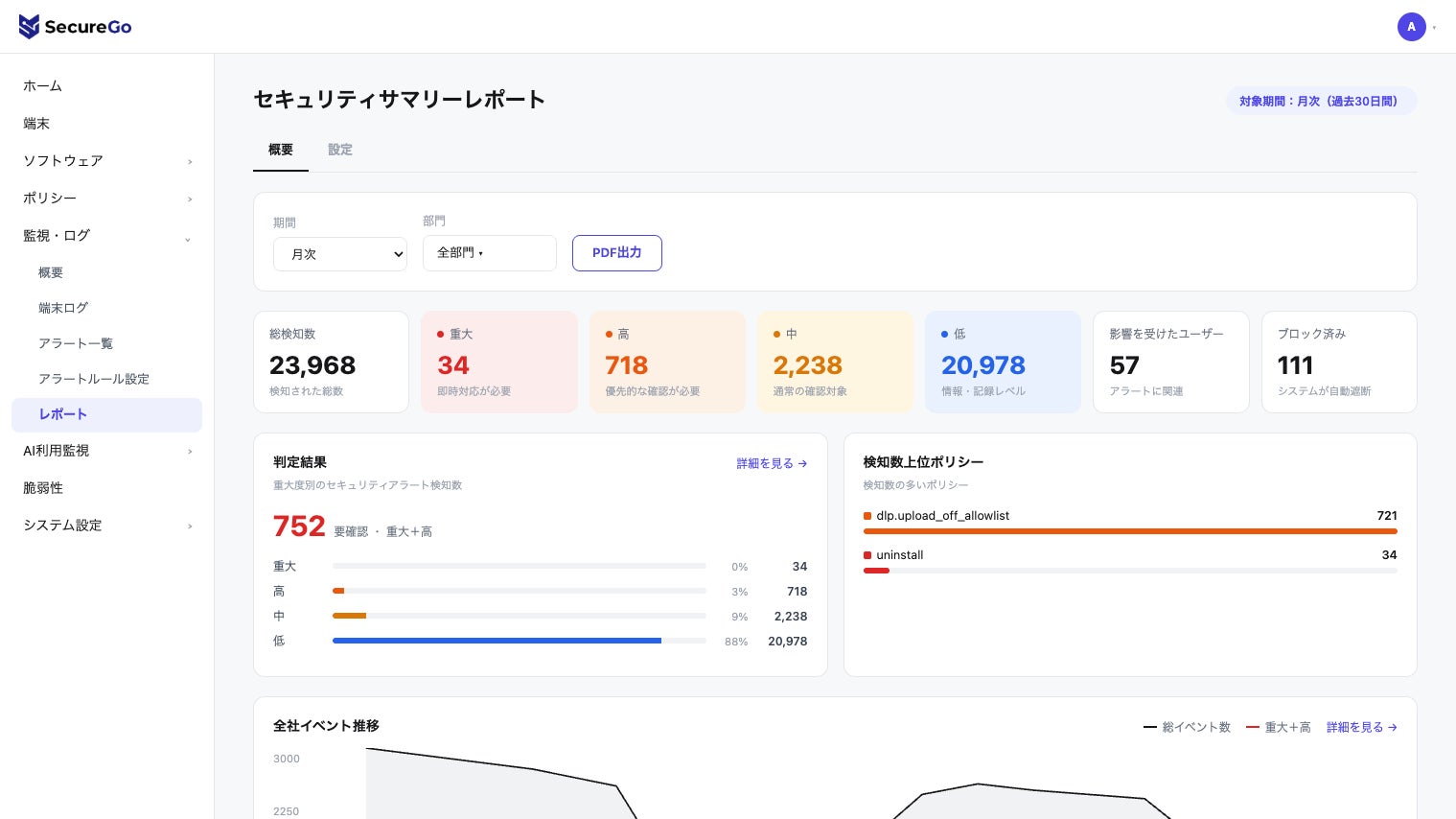Click the 全社イベント推移 heading

pyautogui.click(x=326, y=726)
